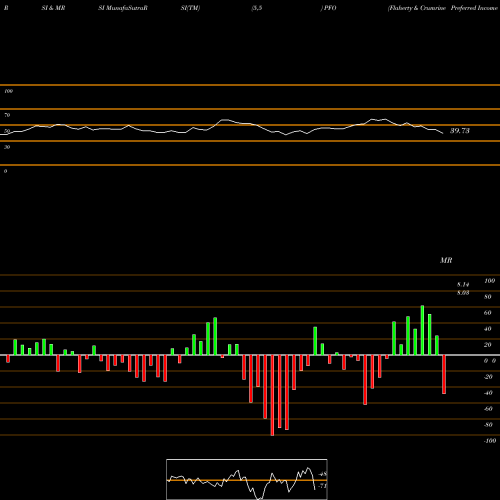Click the MR axis label -20
The width and height of the screenshot is (500, 500).
[x=488, y=377]
